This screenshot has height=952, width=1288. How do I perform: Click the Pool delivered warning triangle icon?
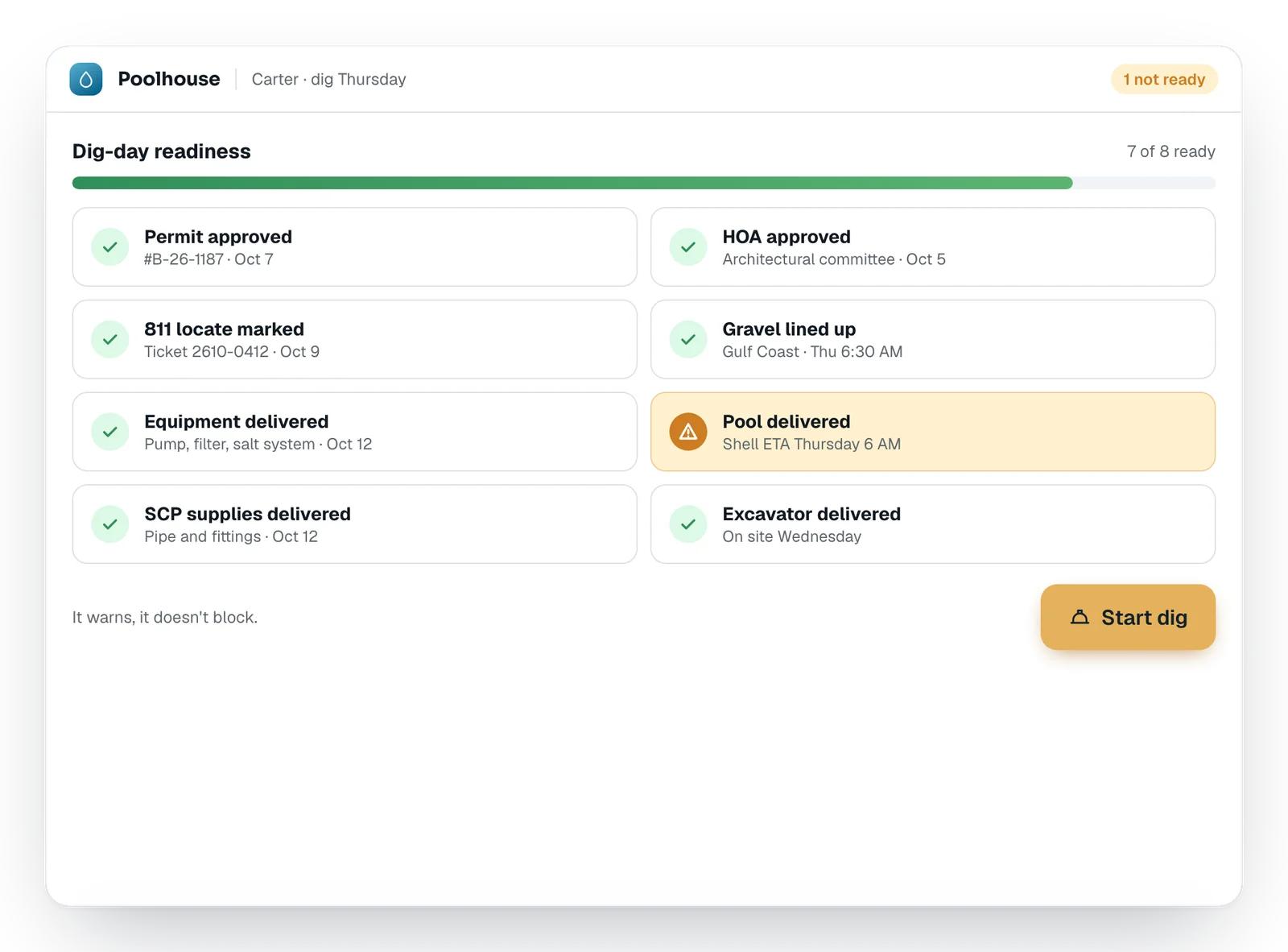tap(688, 432)
